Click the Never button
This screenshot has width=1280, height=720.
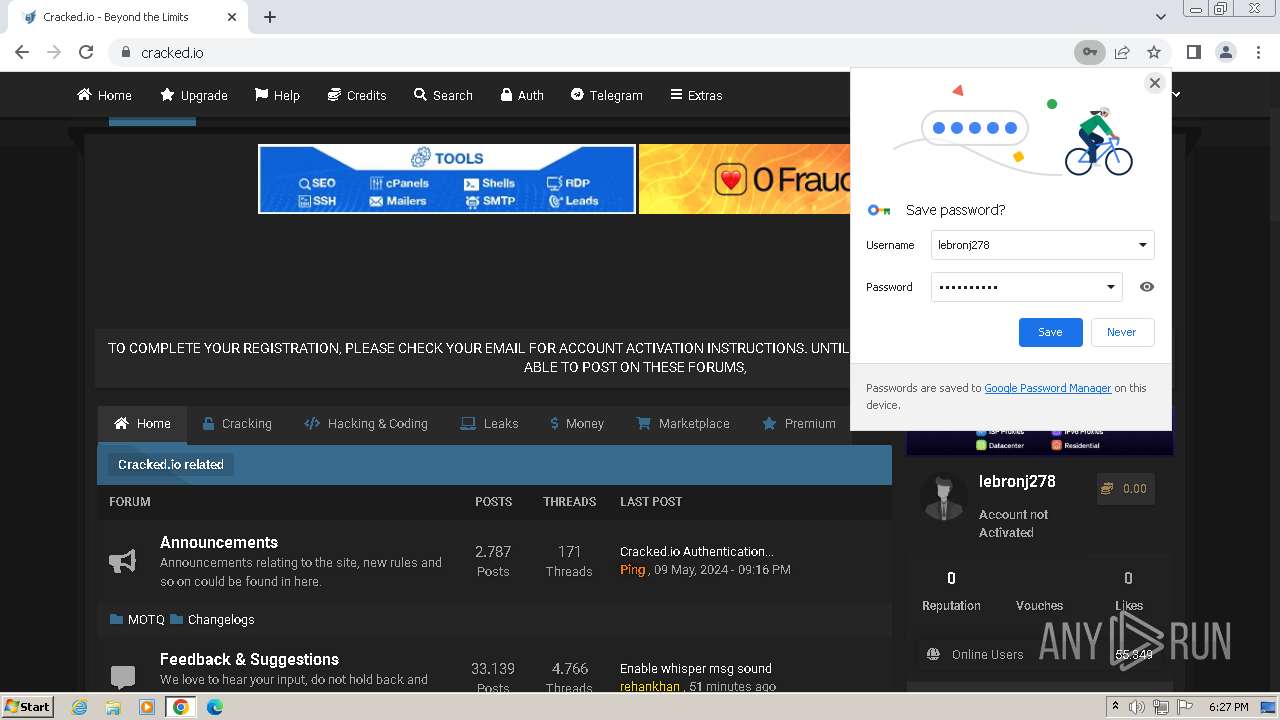[x=1121, y=332]
